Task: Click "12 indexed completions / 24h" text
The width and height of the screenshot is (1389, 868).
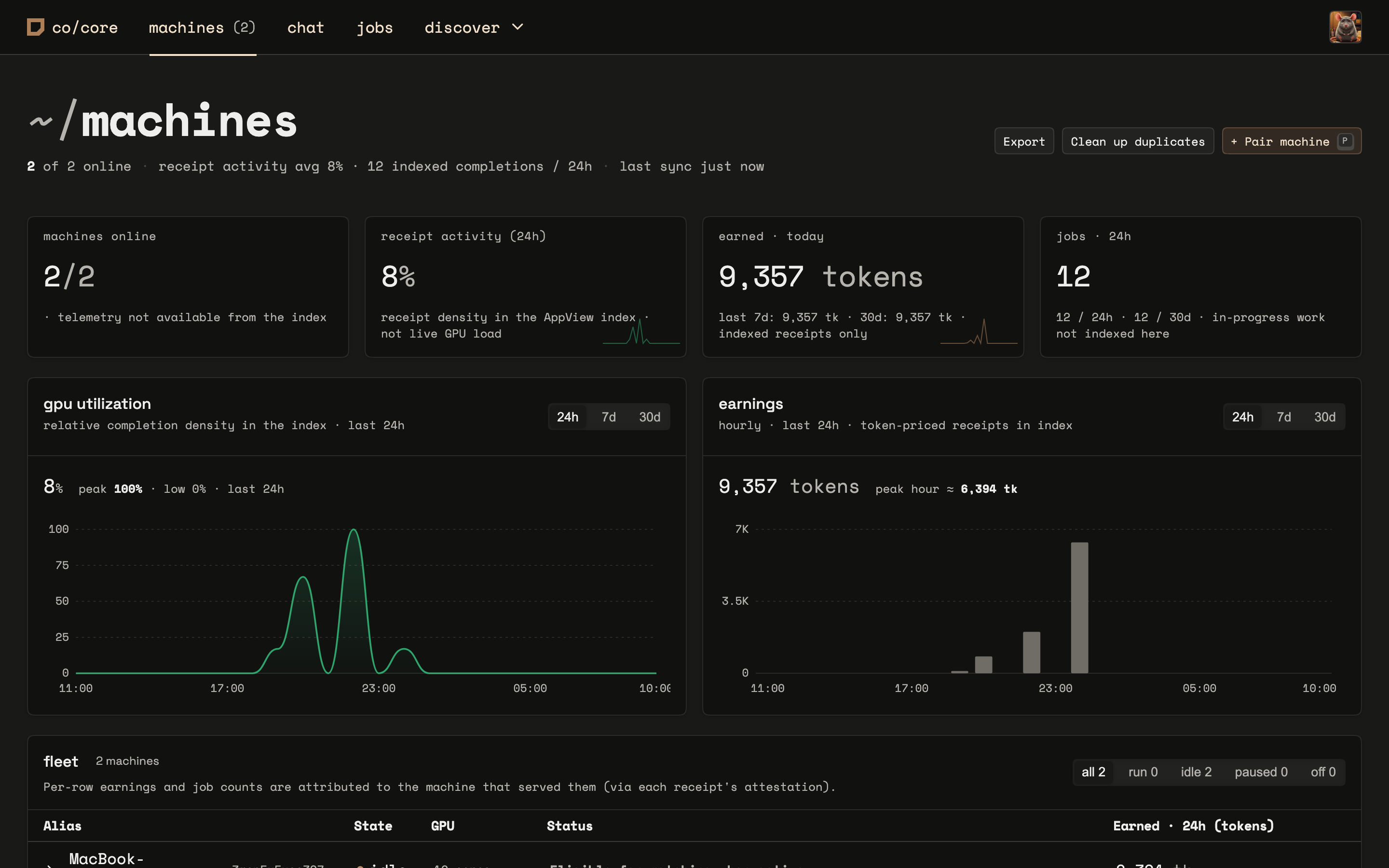Action: (x=479, y=166)
